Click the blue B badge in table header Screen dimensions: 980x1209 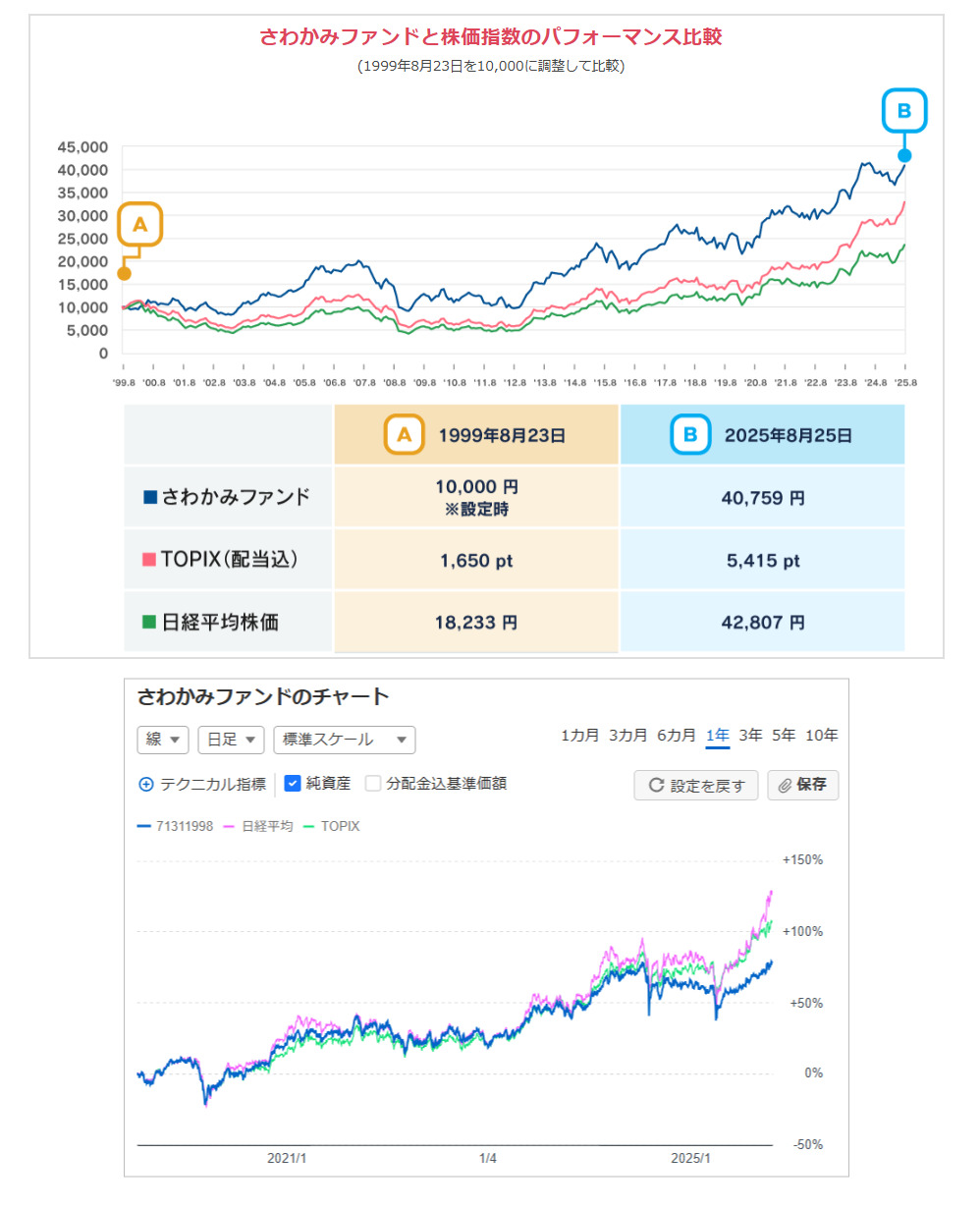(690, 434)
